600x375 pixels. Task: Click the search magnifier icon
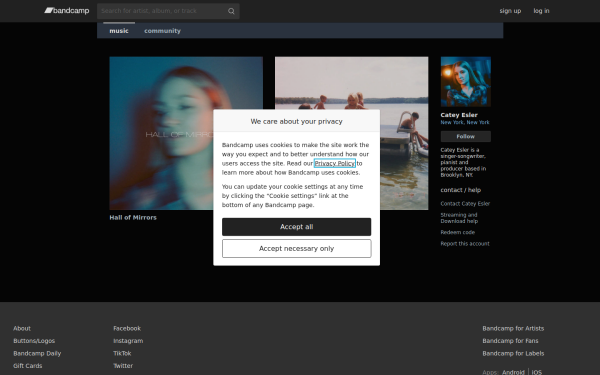(x=231, y=11)
